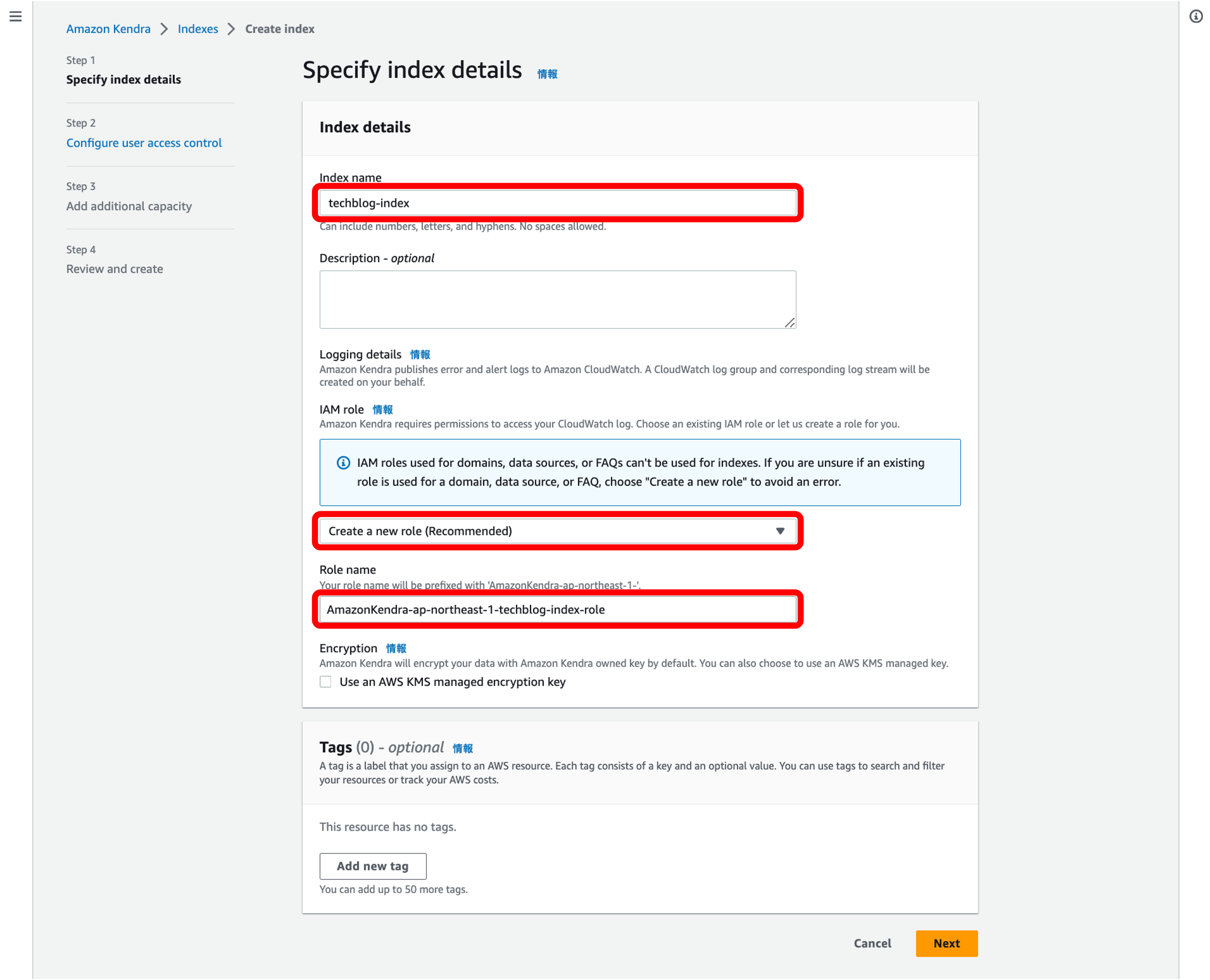
Task: Click 'You can add up to 50 more tags.'
Action: tap(393, 890)
